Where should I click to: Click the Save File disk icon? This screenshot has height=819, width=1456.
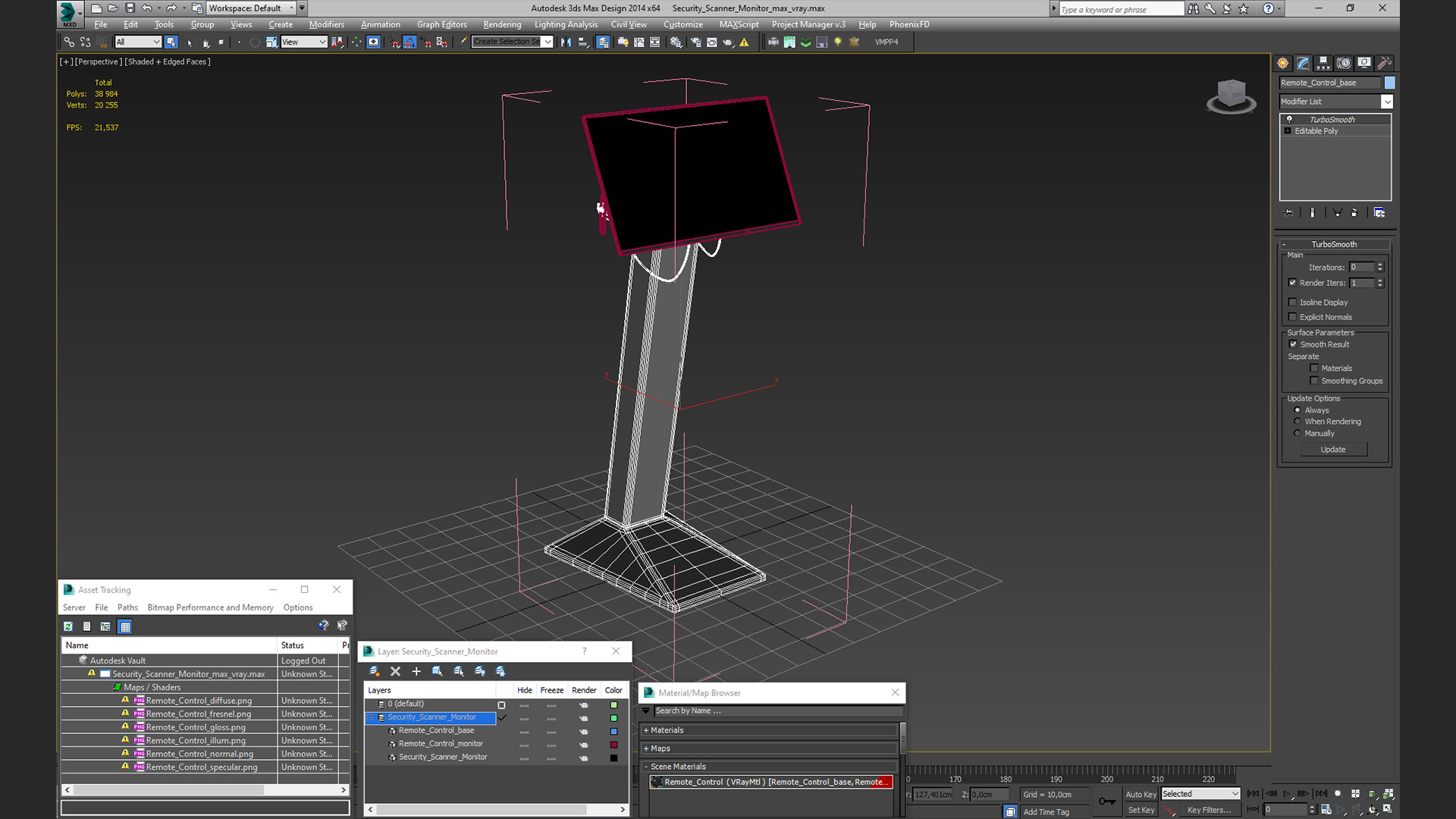tap(130, 8)
